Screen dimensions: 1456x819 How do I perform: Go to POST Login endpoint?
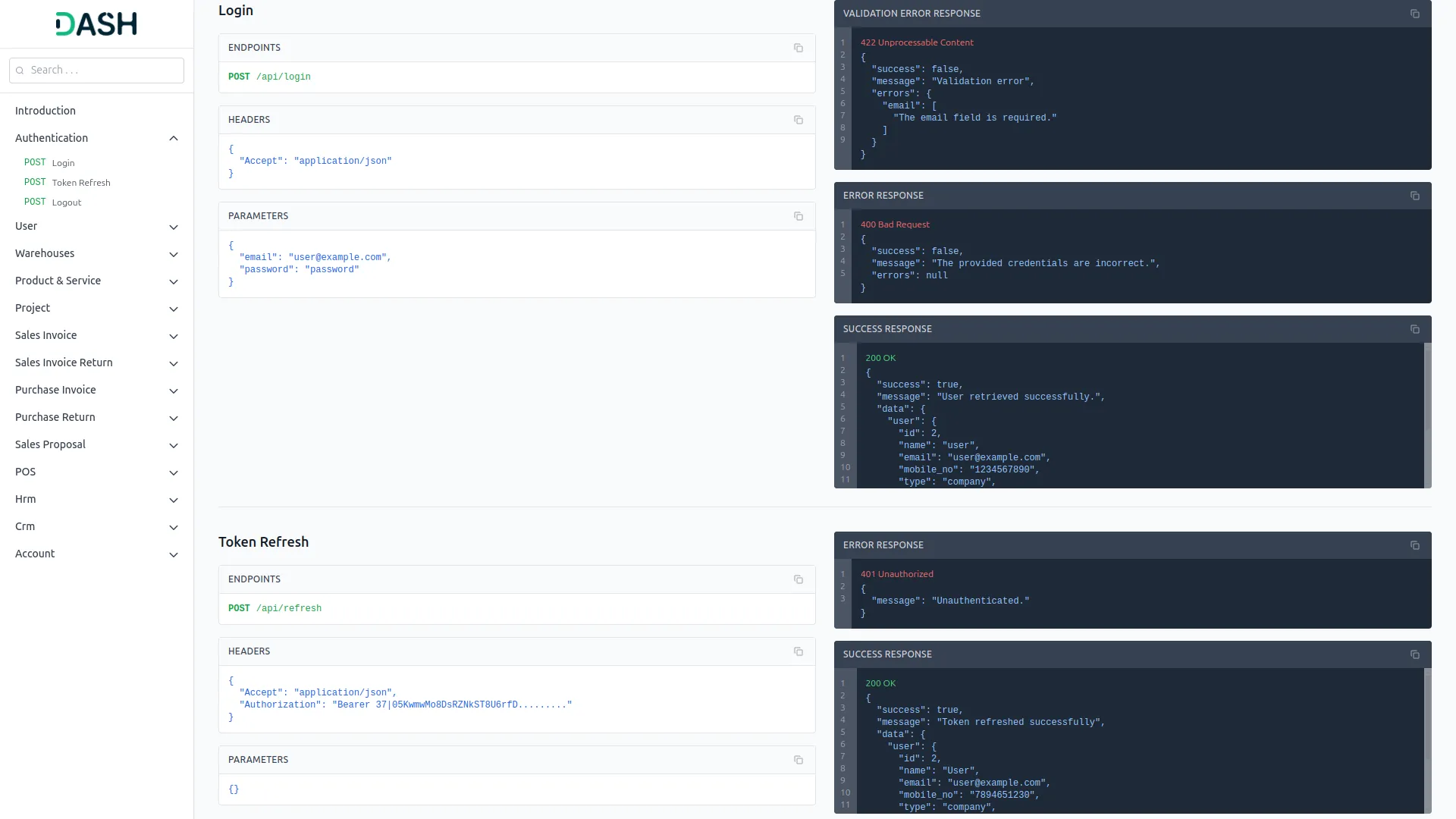click(x=49, y=162)
